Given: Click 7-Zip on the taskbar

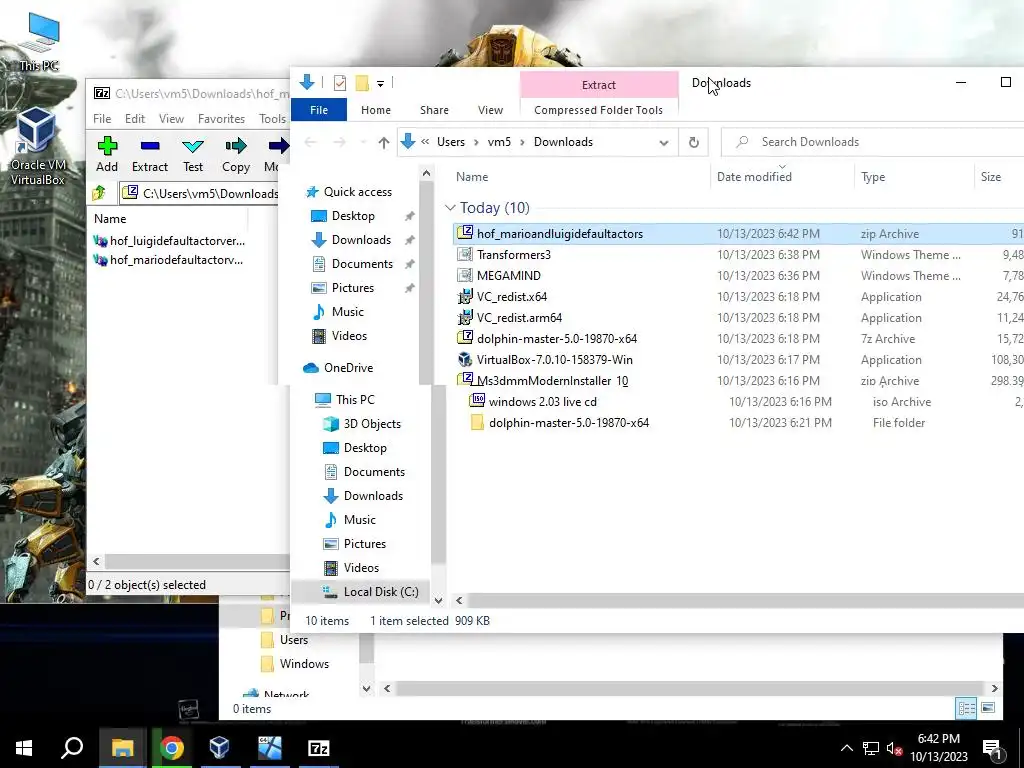Looking at the screenshot, I should pos(319,748).
